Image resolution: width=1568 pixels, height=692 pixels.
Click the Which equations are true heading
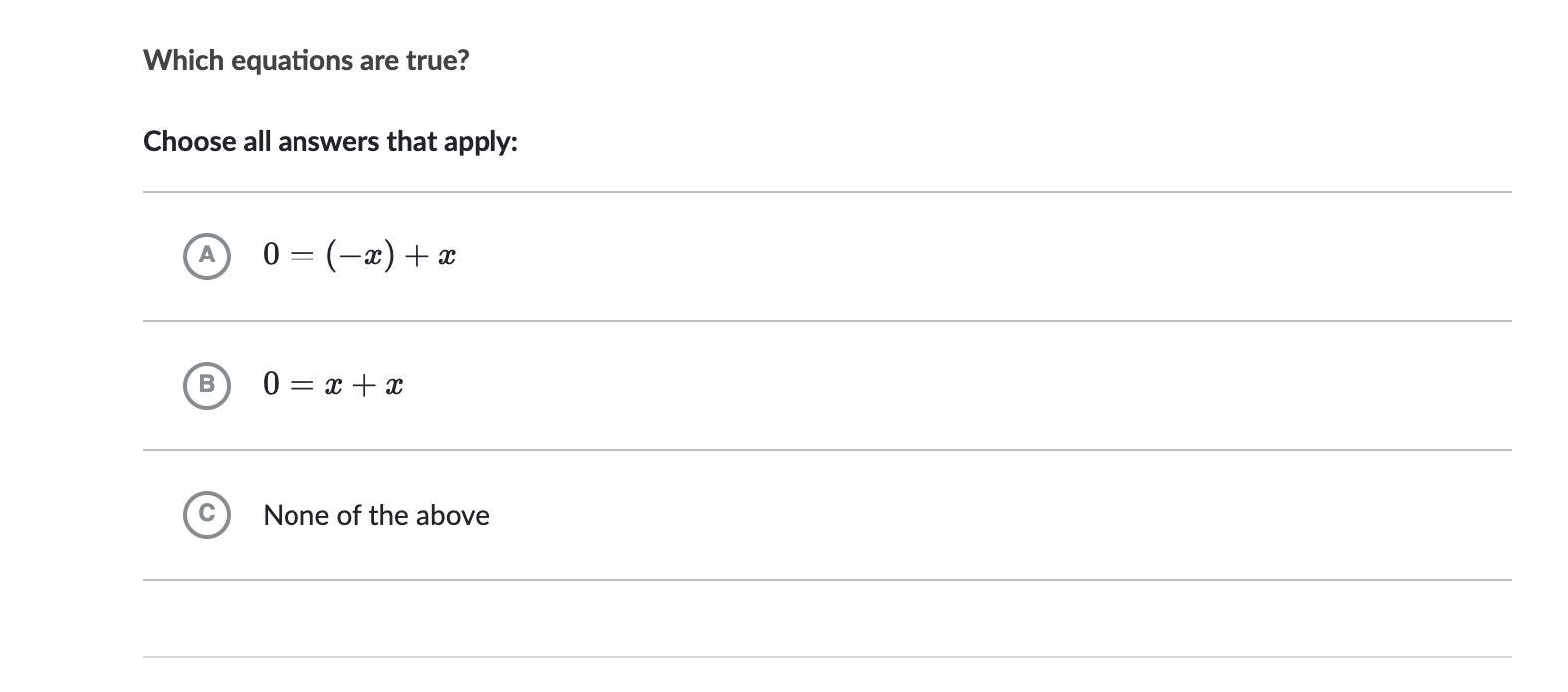(x=306, y=60)
